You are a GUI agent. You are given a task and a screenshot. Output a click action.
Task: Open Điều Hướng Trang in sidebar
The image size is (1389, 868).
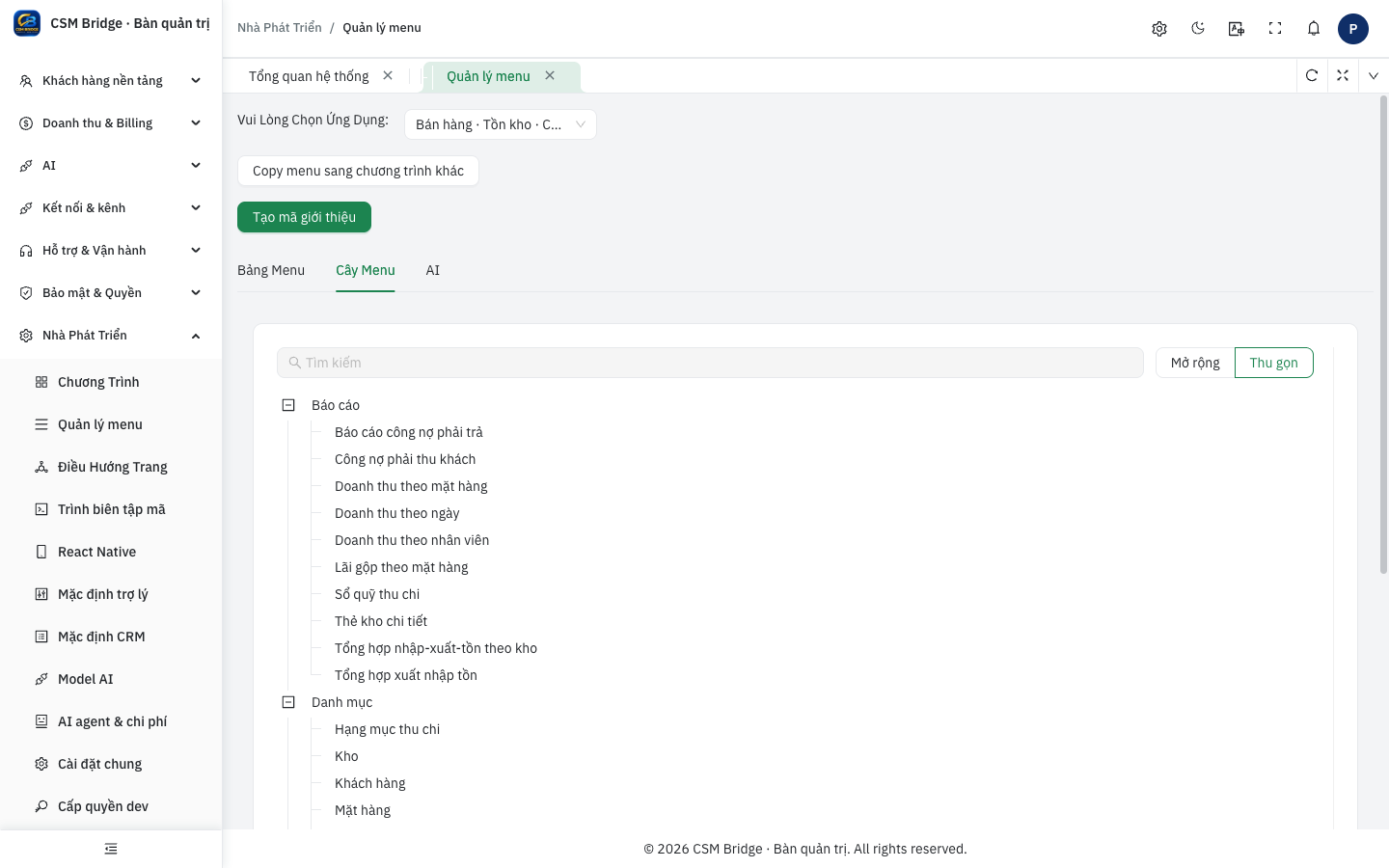pyautogui.click(x=111, y=467)
